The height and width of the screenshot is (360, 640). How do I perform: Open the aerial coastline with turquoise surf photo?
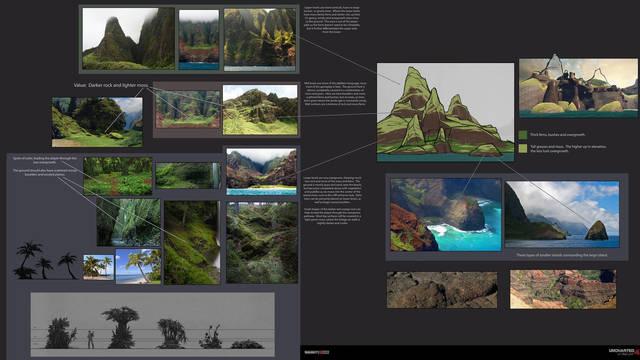[x=446, y=215]
